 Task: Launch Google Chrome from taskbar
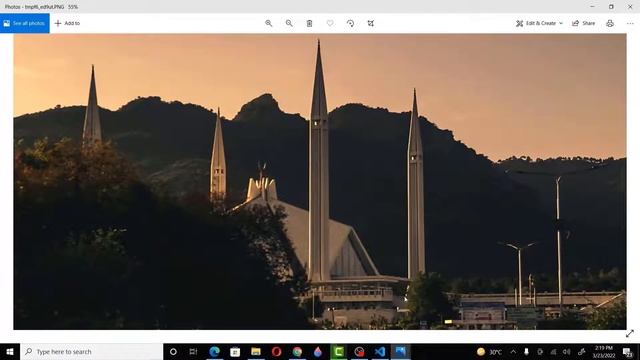tap(297, 351)
